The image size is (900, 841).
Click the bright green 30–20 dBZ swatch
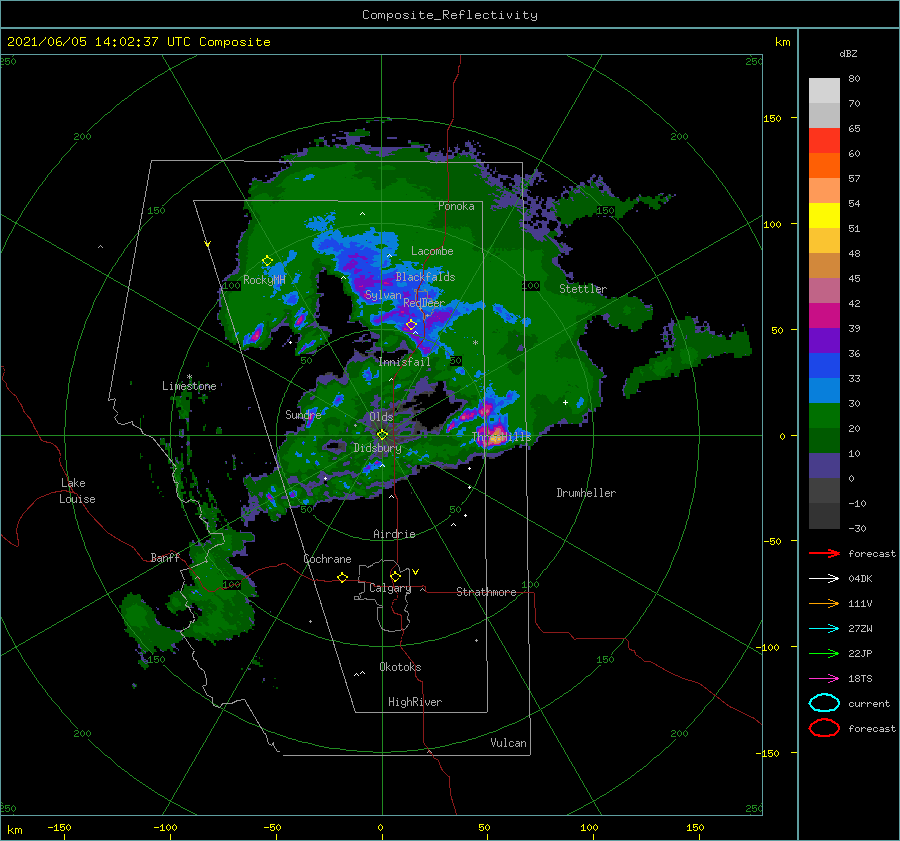(824, 415)
